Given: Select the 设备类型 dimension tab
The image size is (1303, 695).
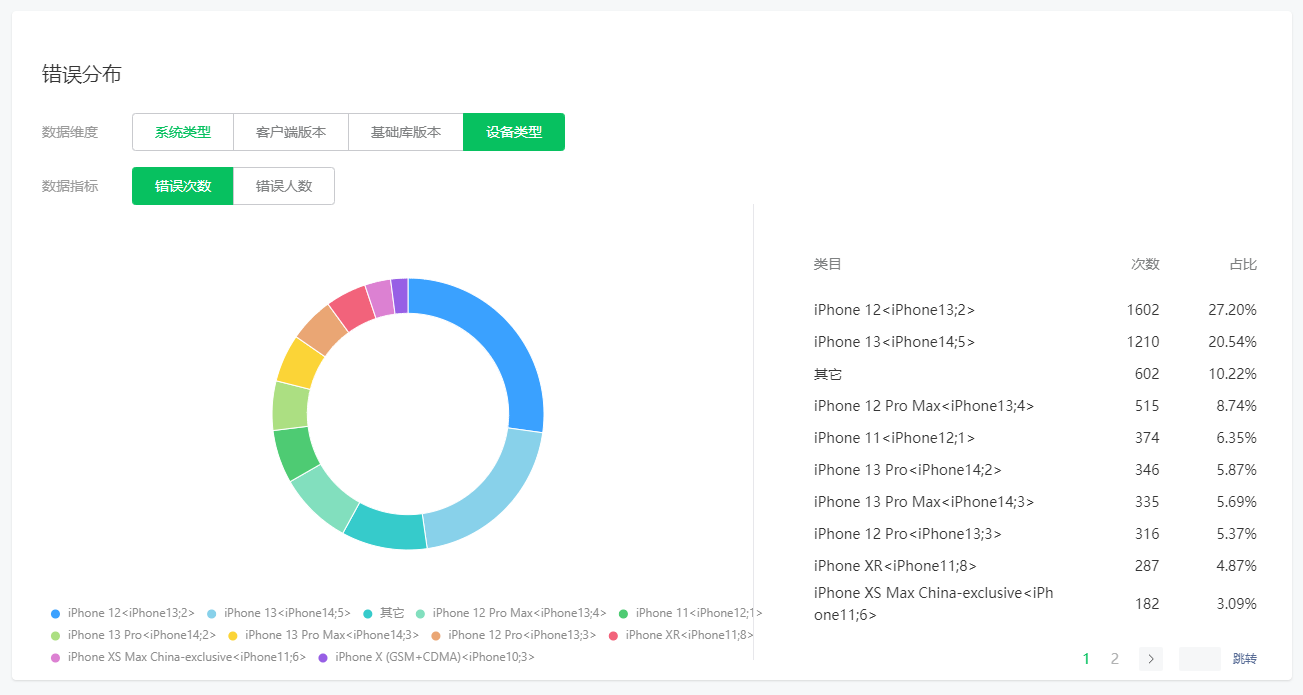Looking at the screenshot, I should coord(514,132).
